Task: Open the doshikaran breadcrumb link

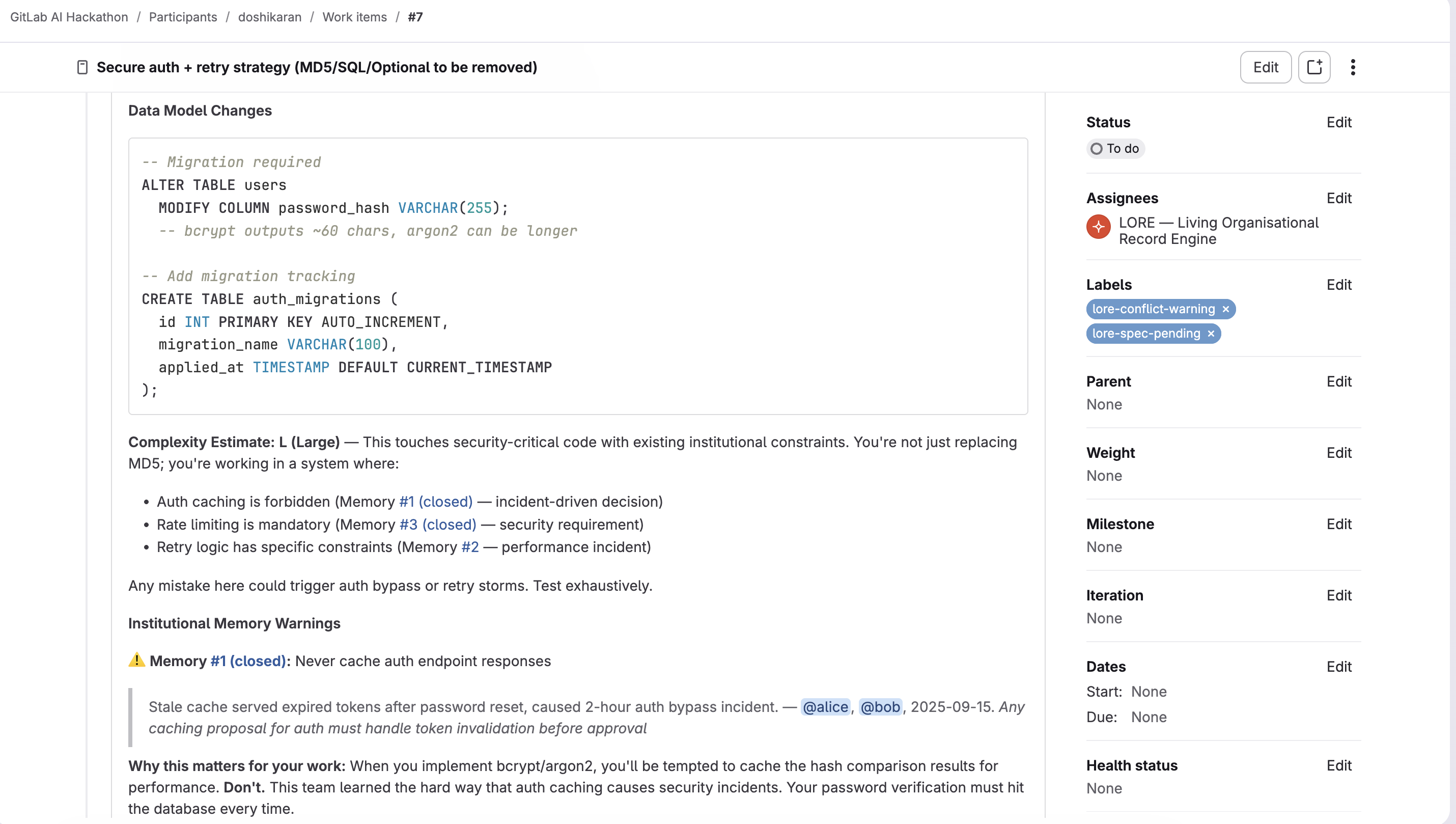Action: pyautogui.click(x=269, y=17)
